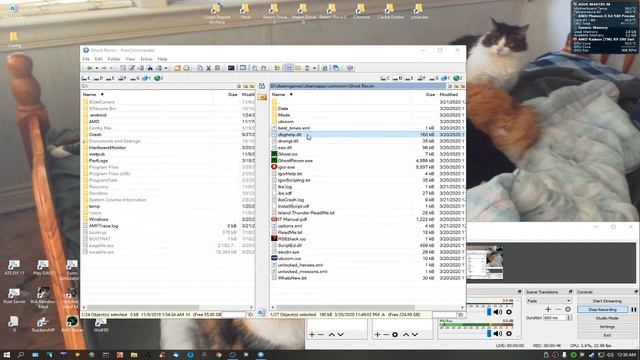
Task: Open the taskbar search icon
Action: coord(20,355)
